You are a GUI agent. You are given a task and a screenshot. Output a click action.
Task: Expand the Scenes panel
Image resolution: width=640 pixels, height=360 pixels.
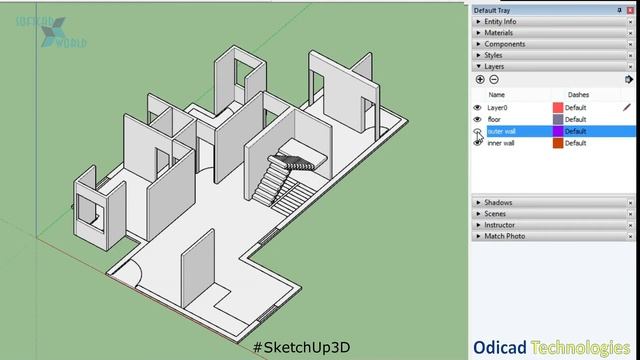[478, 214]
